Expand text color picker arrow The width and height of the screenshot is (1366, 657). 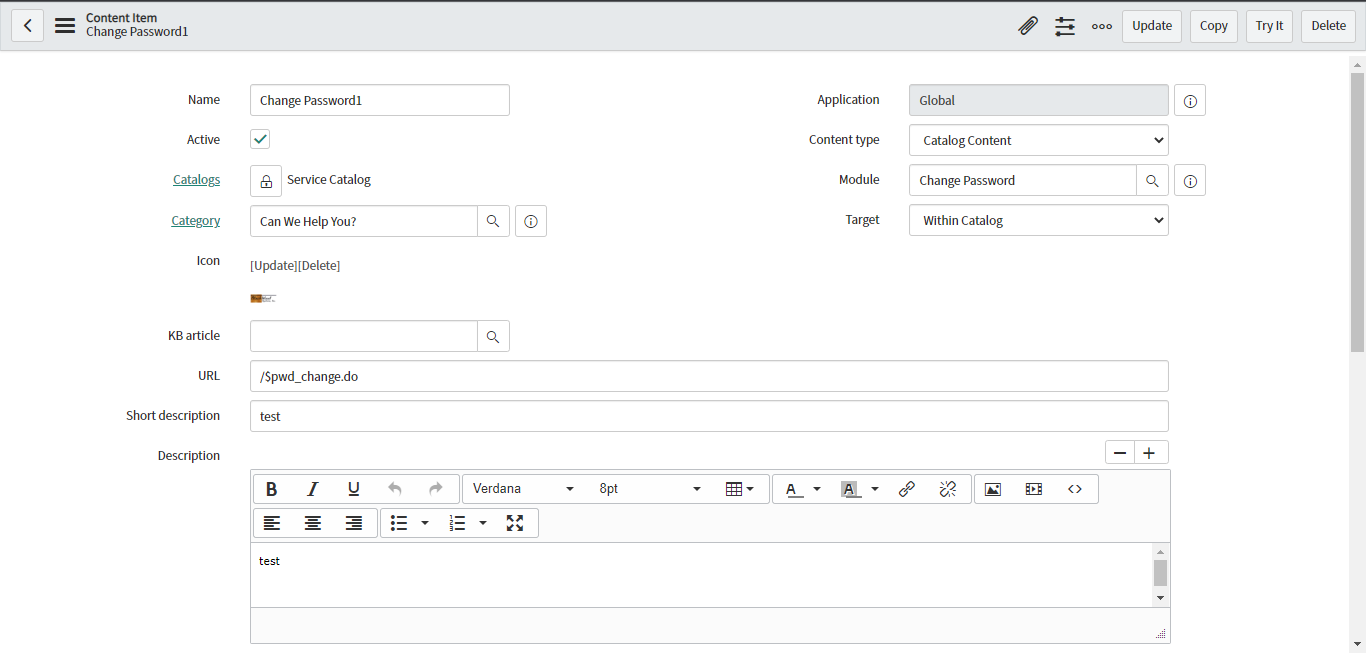817,489
